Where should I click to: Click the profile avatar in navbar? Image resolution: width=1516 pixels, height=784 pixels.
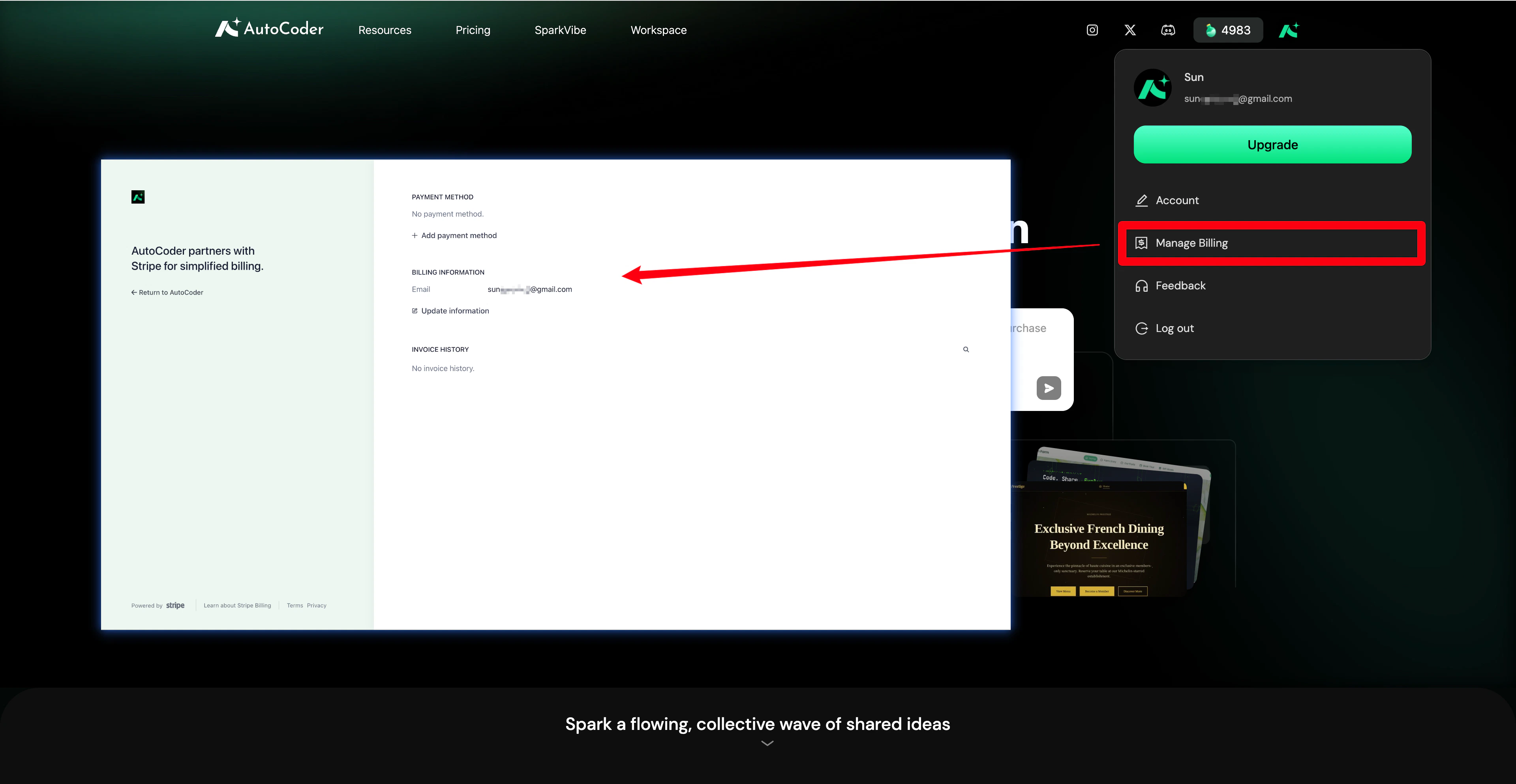pos(1288,30)
